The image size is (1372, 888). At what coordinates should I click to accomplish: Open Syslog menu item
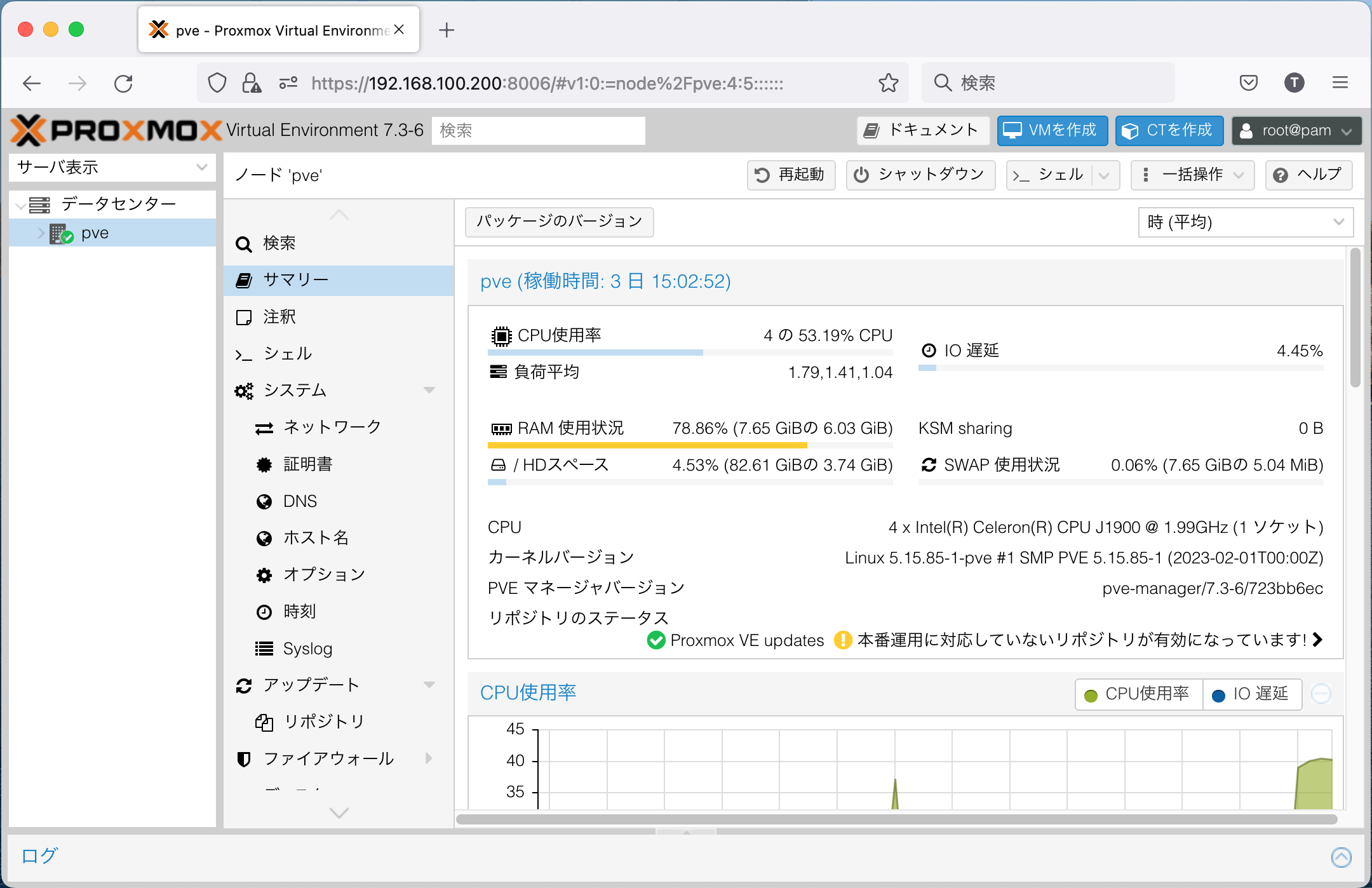tap(339, 649)
